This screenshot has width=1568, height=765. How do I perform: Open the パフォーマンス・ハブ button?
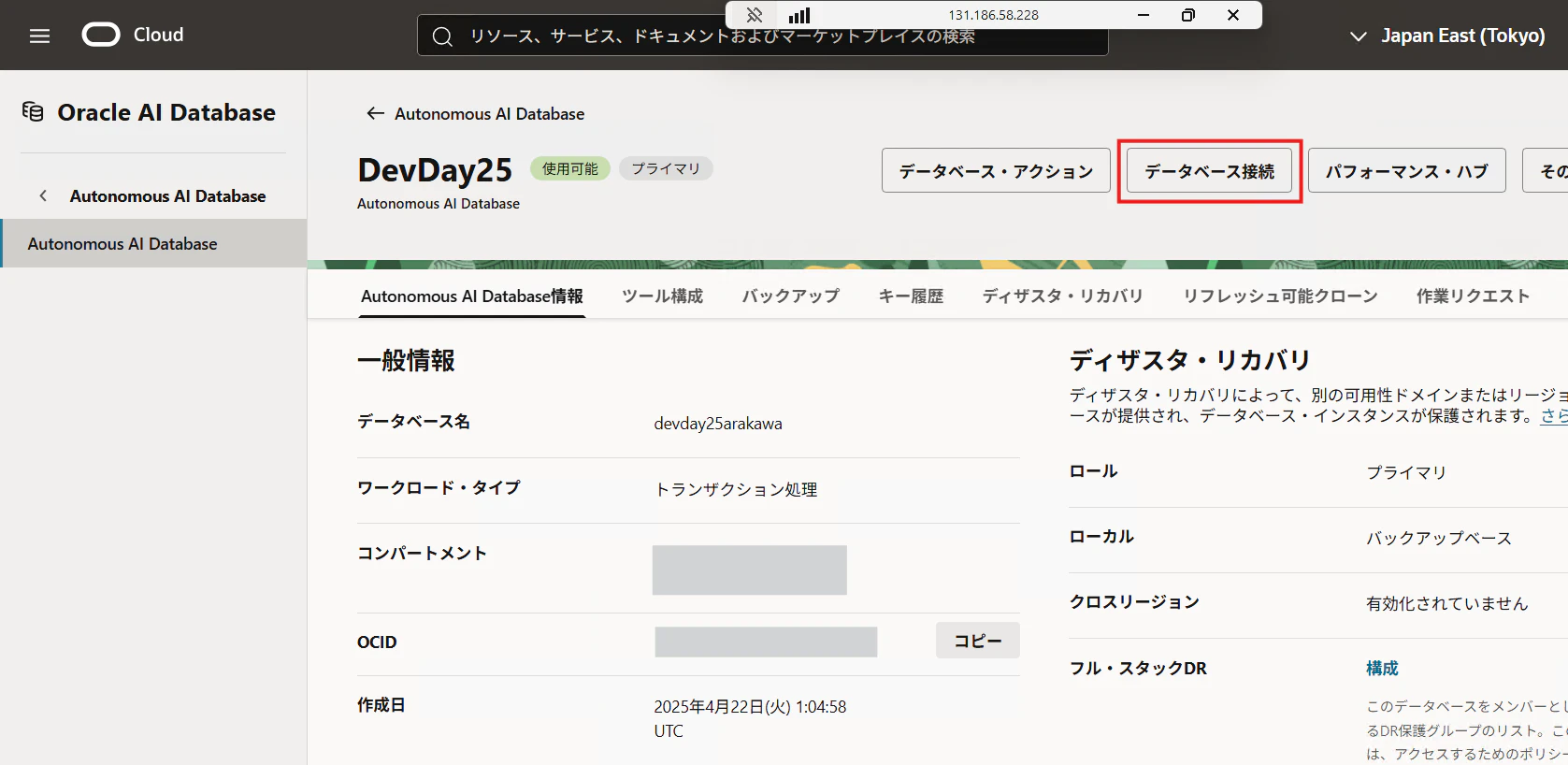coord(1407,170)
